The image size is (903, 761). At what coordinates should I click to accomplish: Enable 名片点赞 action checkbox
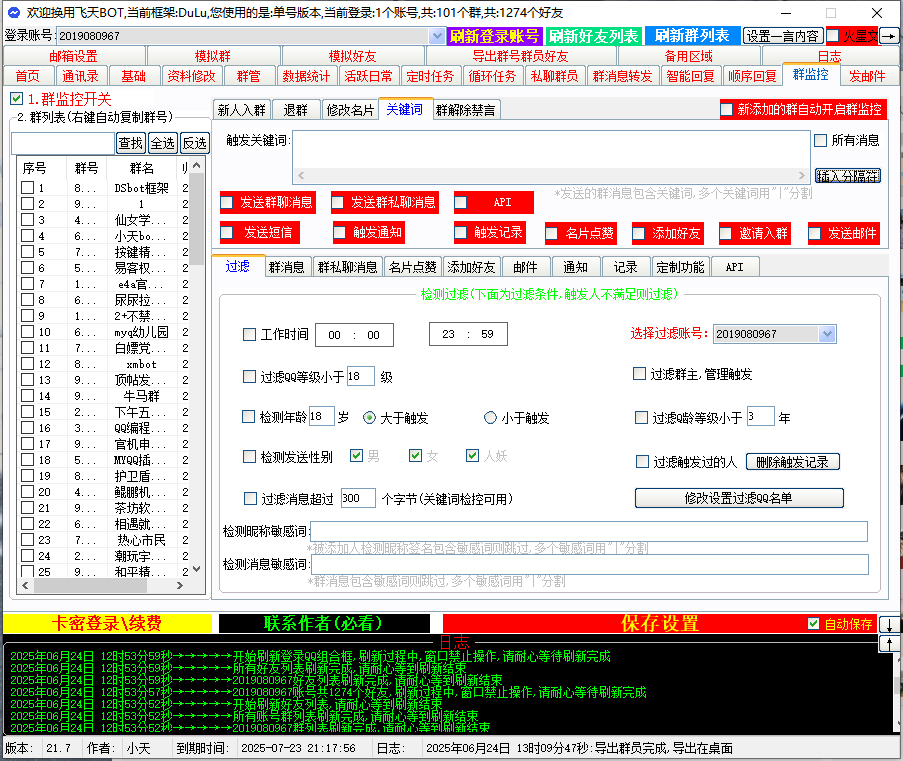(x=552, y=233)
